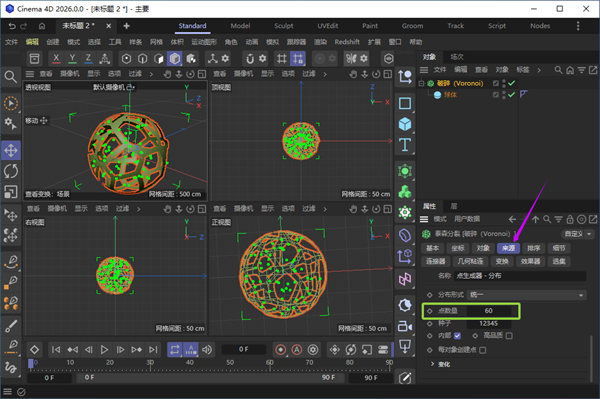Open the 对象 attribute tab
Image resolution: width=600 pixels, height=399 pixels.
pyautogui.click(x=483, y=248)
